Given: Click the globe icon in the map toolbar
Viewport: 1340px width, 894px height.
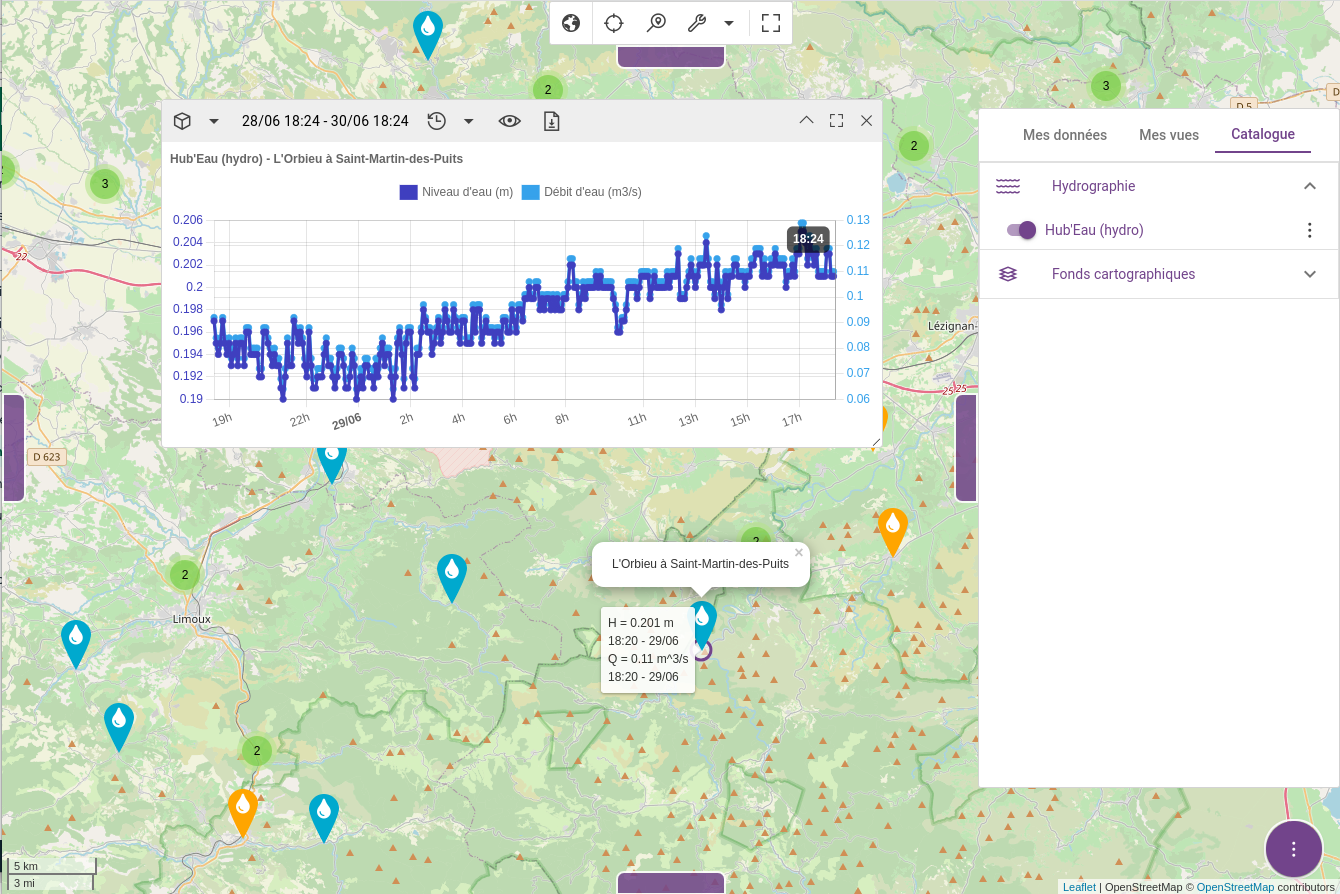Looking at the screenshot, I should 571,23.
